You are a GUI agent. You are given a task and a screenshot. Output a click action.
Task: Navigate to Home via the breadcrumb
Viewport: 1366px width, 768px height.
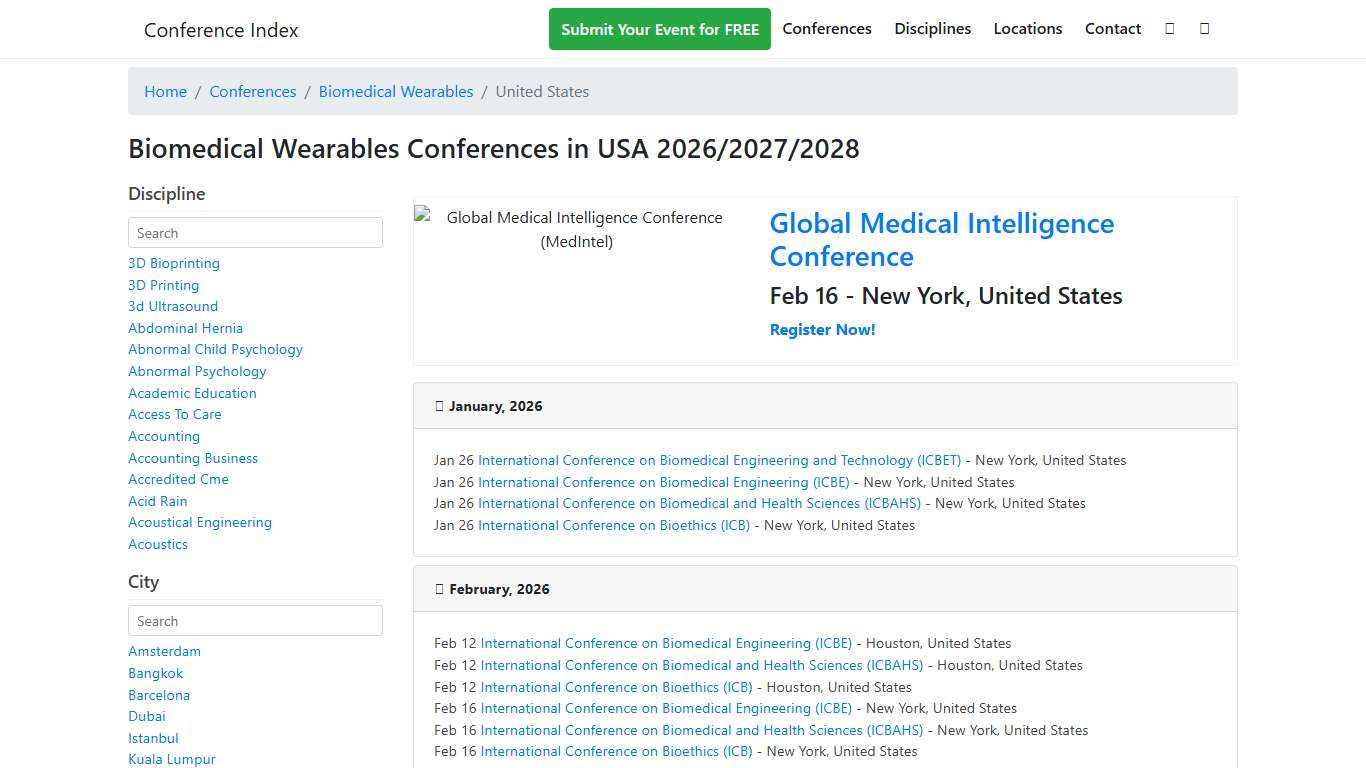click(165, 91)
